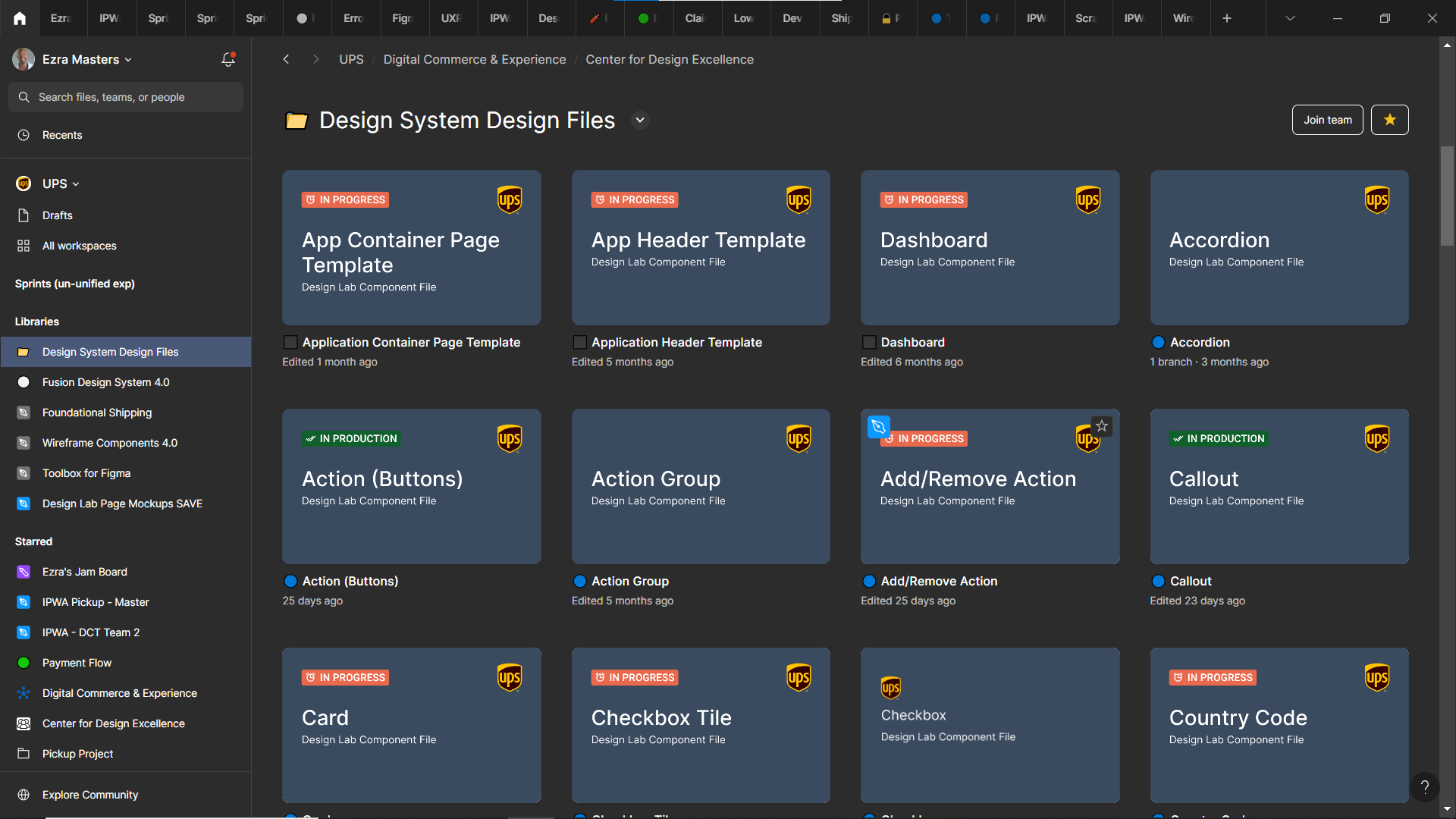1456x819 pixels.
Task: Click the All workspaces grid icon
Action: click(x=24, y=246)
